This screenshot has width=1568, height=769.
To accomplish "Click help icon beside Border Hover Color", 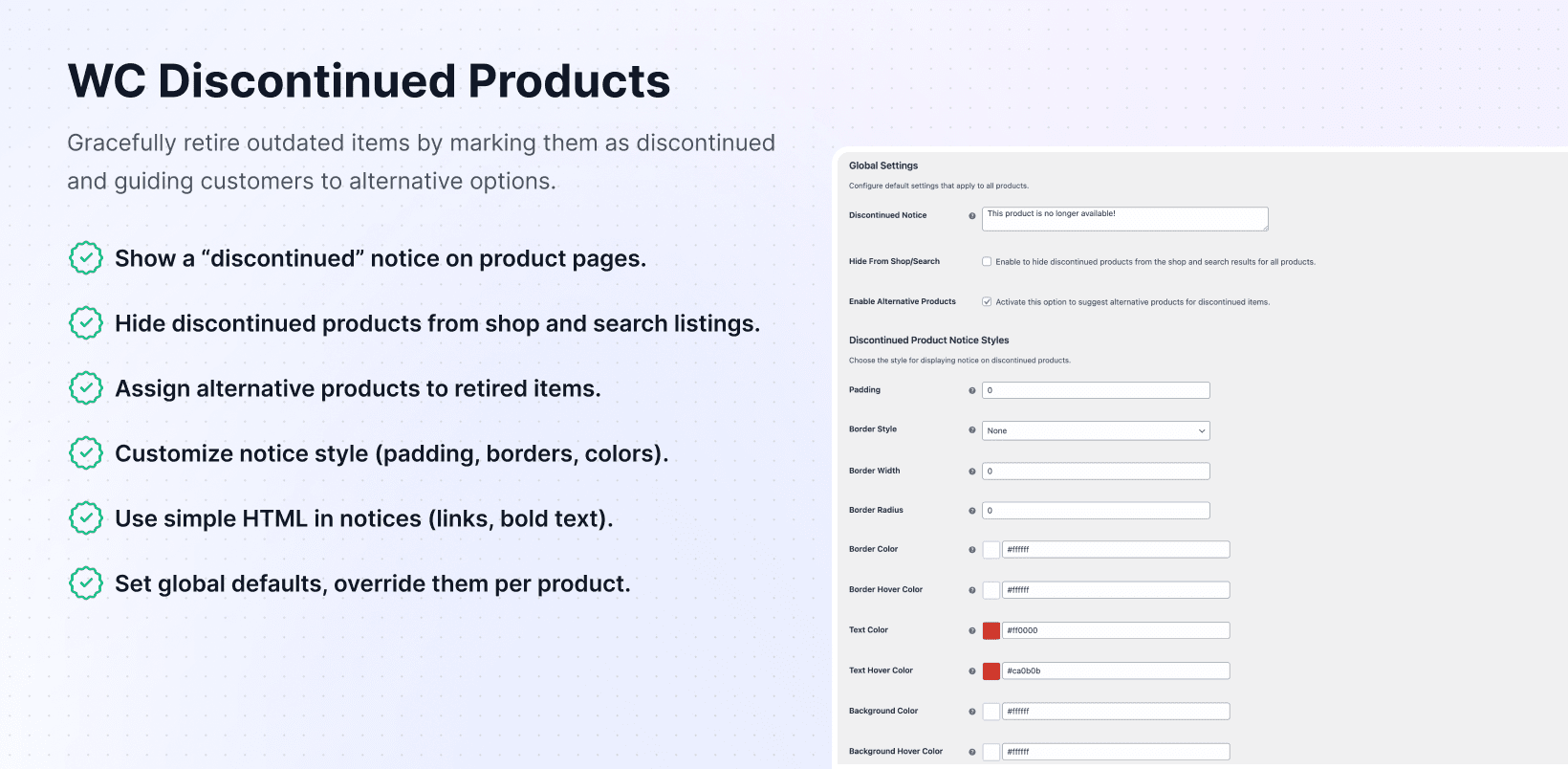I will 972,590.
